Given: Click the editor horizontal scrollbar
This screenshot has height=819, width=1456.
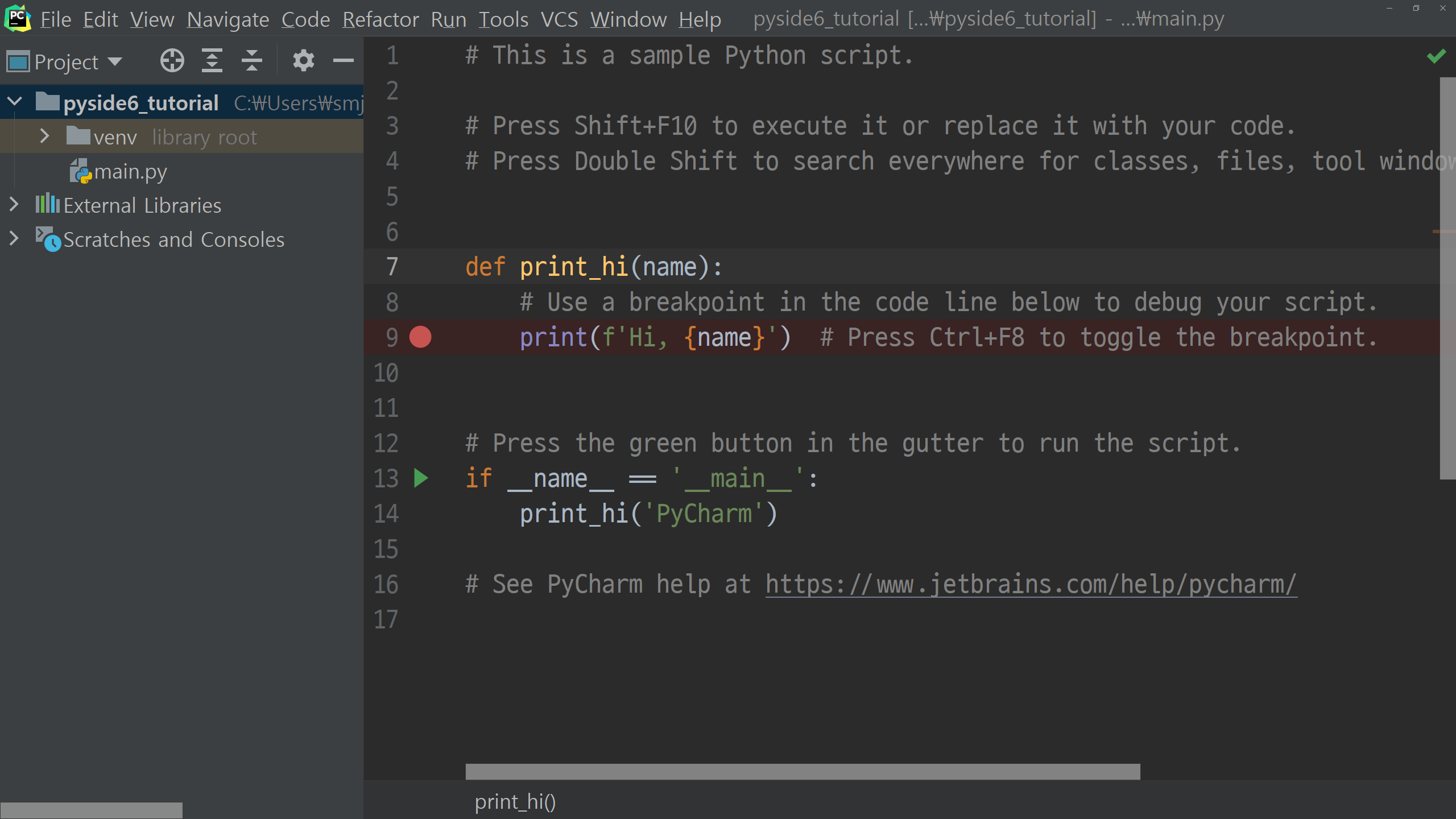Looking at the screenshot, I should (x=802, y=772).
